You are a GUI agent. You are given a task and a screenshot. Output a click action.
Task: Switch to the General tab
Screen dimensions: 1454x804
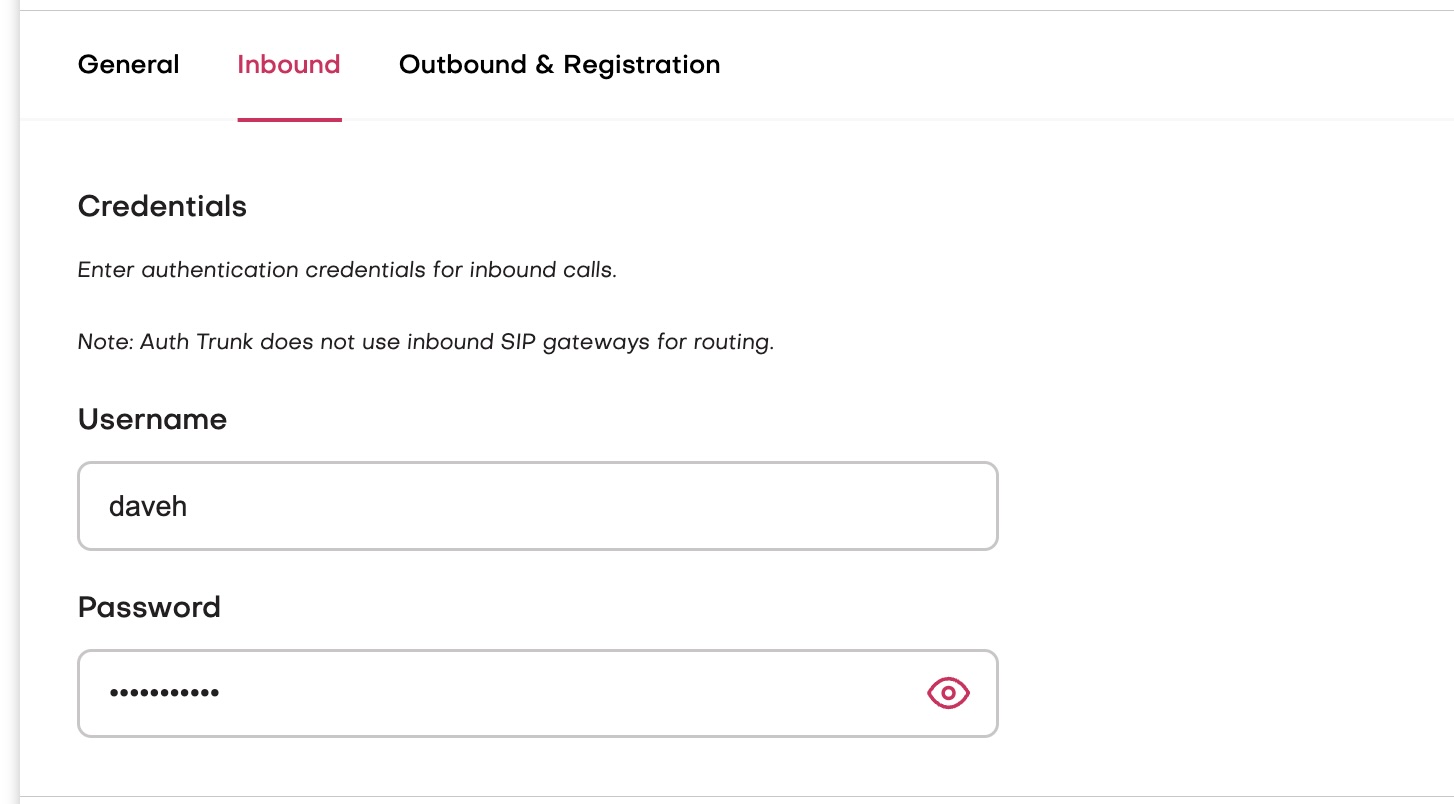click(128, 64)
